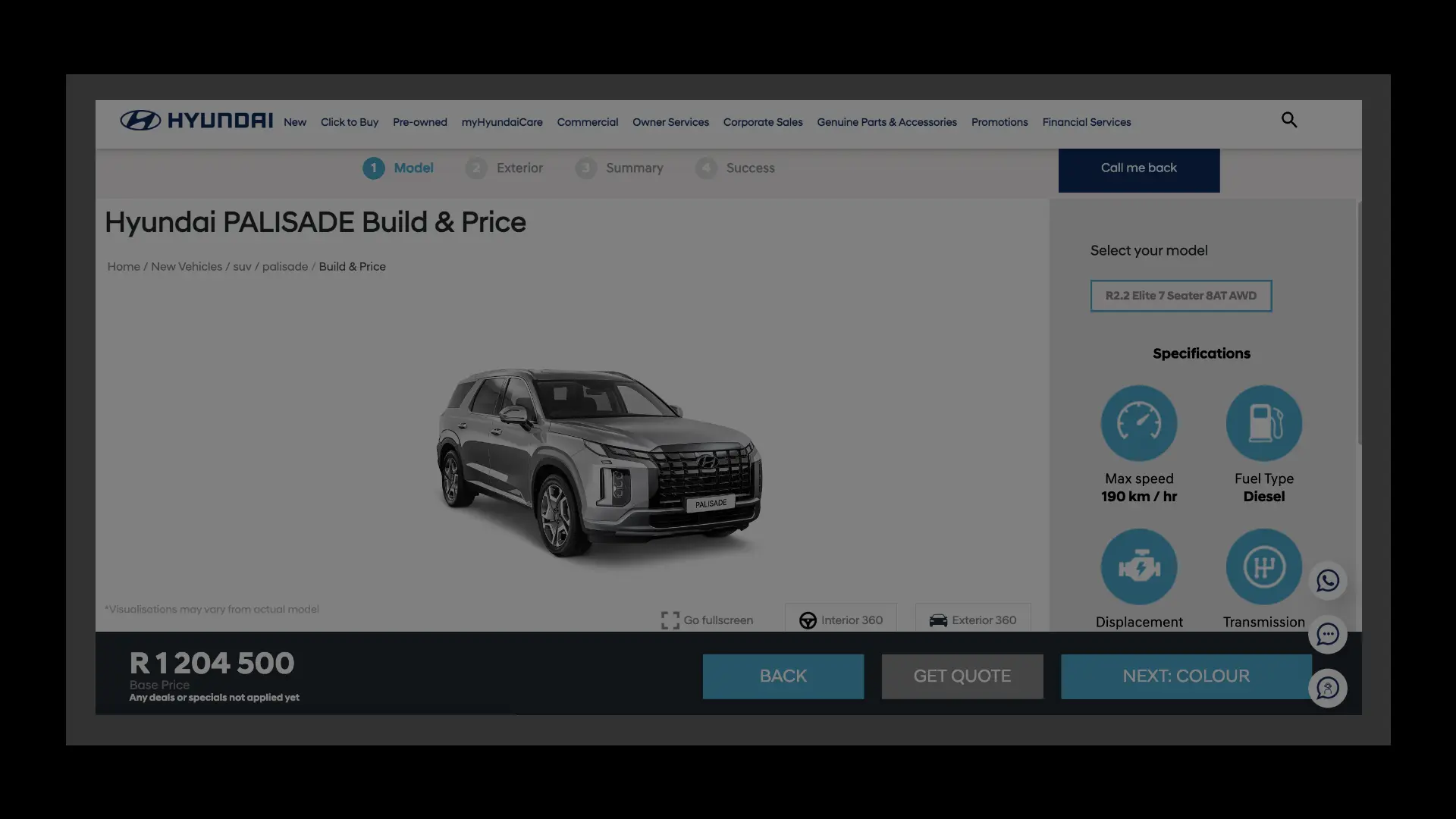Open Genuine Parts & Accessories menu
Viewport: 1456px width, 819px height.
click(886, 122)
